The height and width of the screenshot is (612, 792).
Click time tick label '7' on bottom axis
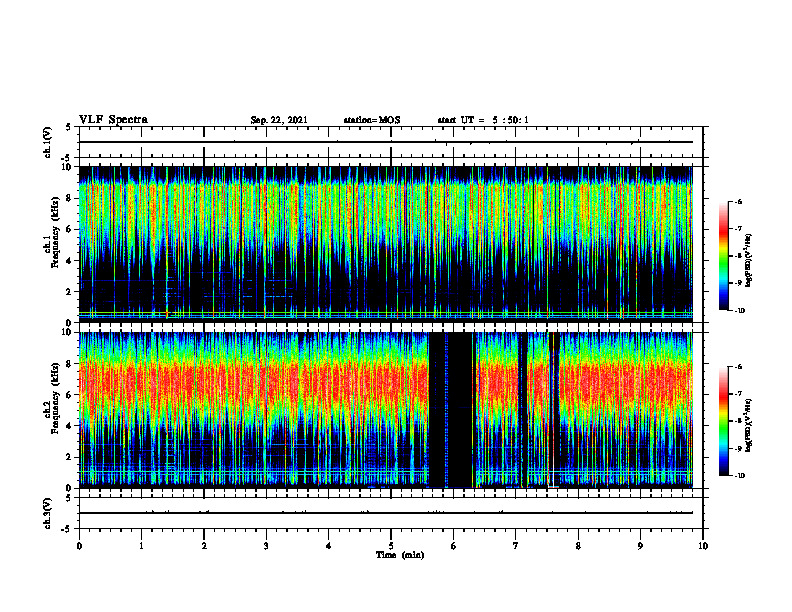(516, 546)
